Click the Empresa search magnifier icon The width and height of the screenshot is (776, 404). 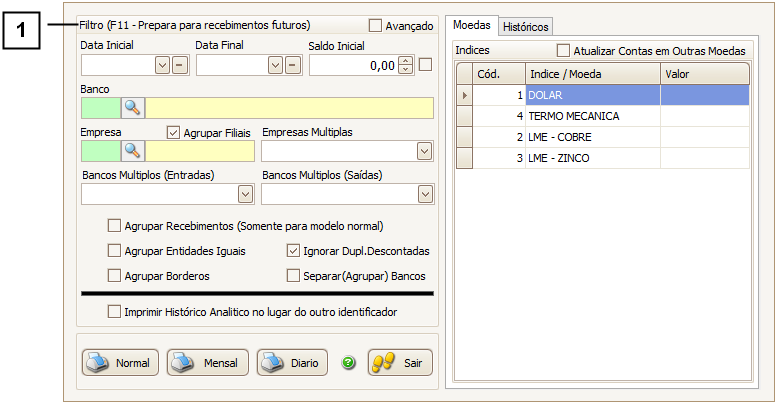point(133,151)
